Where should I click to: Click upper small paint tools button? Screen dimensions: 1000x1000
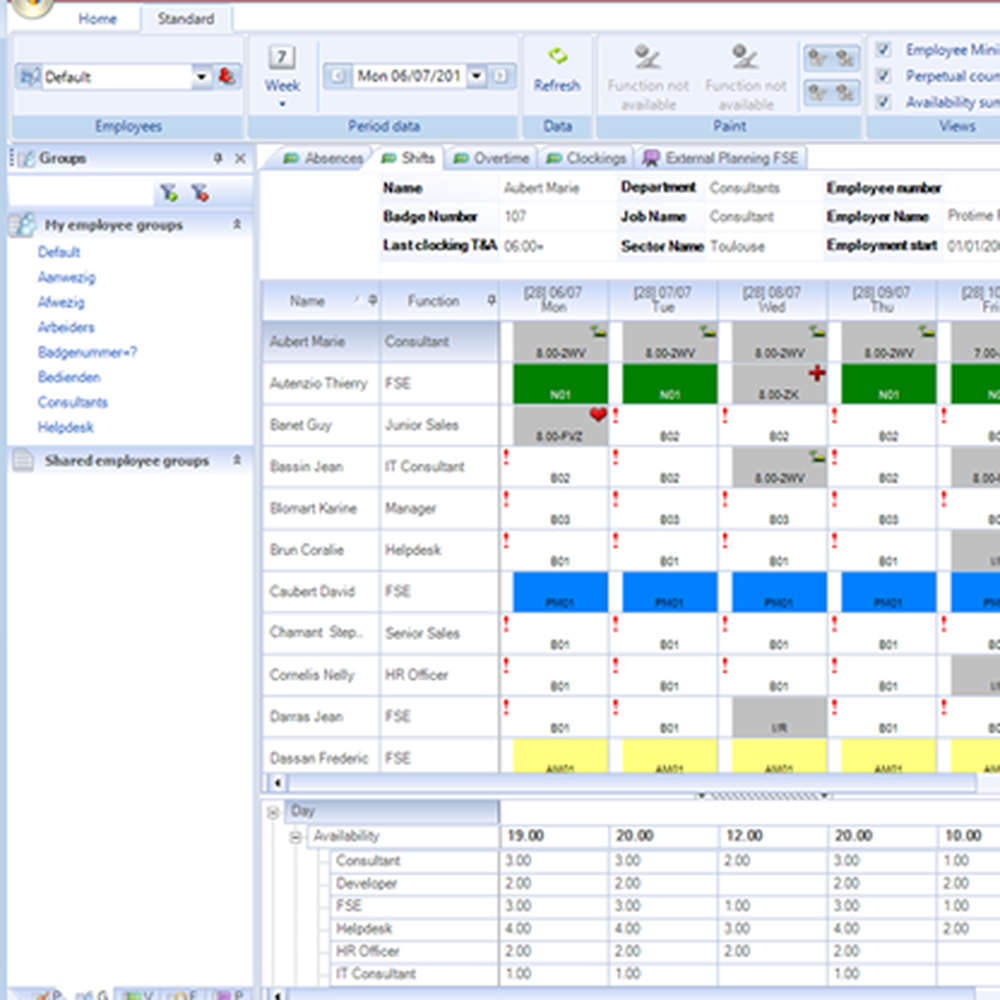pos(831,59)
